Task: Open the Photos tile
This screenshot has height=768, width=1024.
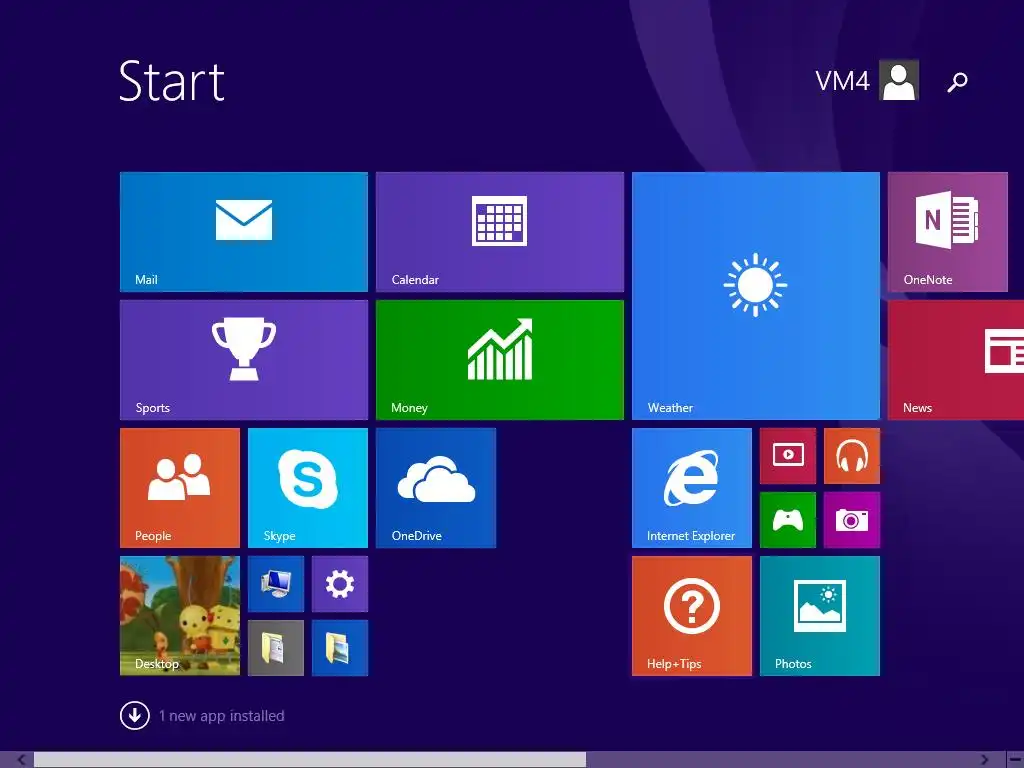Action: (820, 616)
